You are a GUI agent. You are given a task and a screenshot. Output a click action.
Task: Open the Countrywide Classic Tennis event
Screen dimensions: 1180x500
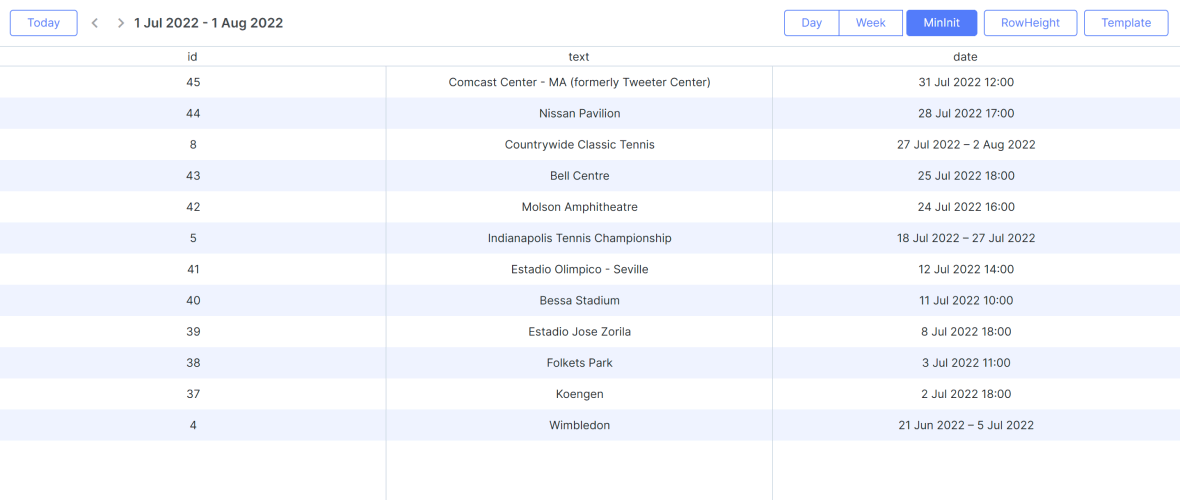click(x=579, y=144)
